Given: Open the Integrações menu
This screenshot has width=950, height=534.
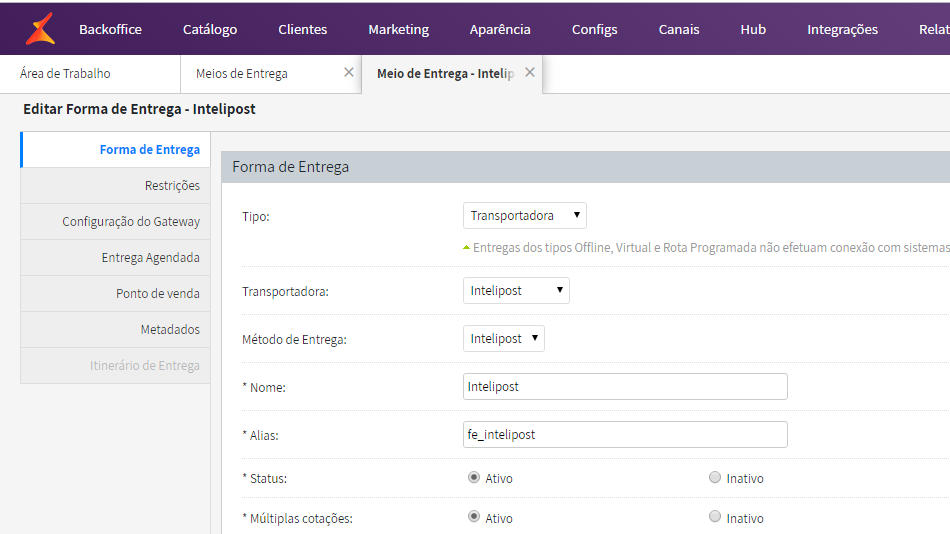Looking at the screenshot, I should pyautogui.click(x=842, y=29).
